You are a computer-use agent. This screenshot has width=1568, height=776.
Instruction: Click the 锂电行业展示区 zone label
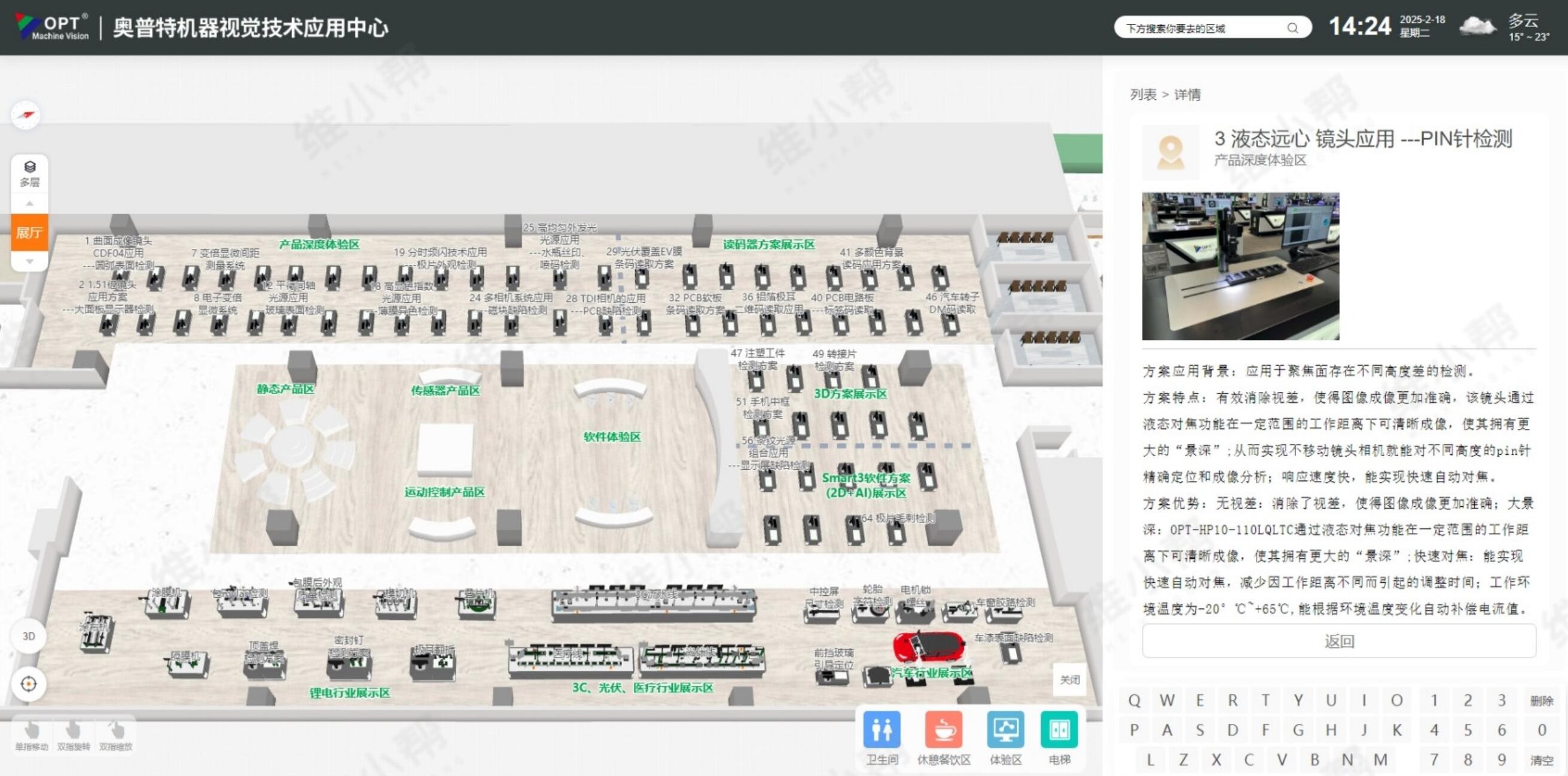[349, 693]
